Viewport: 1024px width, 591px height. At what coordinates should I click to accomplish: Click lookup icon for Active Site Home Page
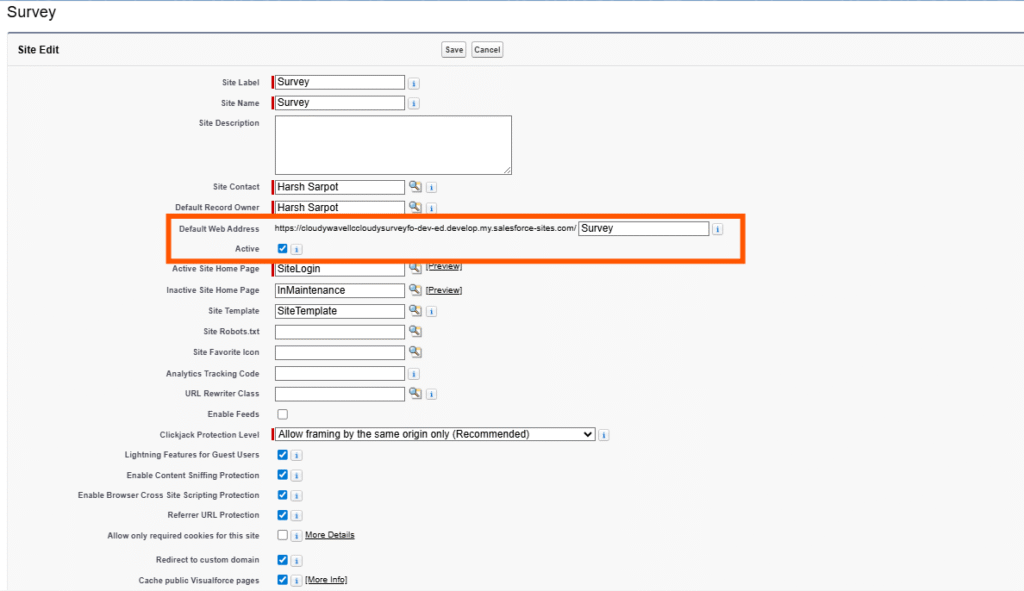pos(415,268)
